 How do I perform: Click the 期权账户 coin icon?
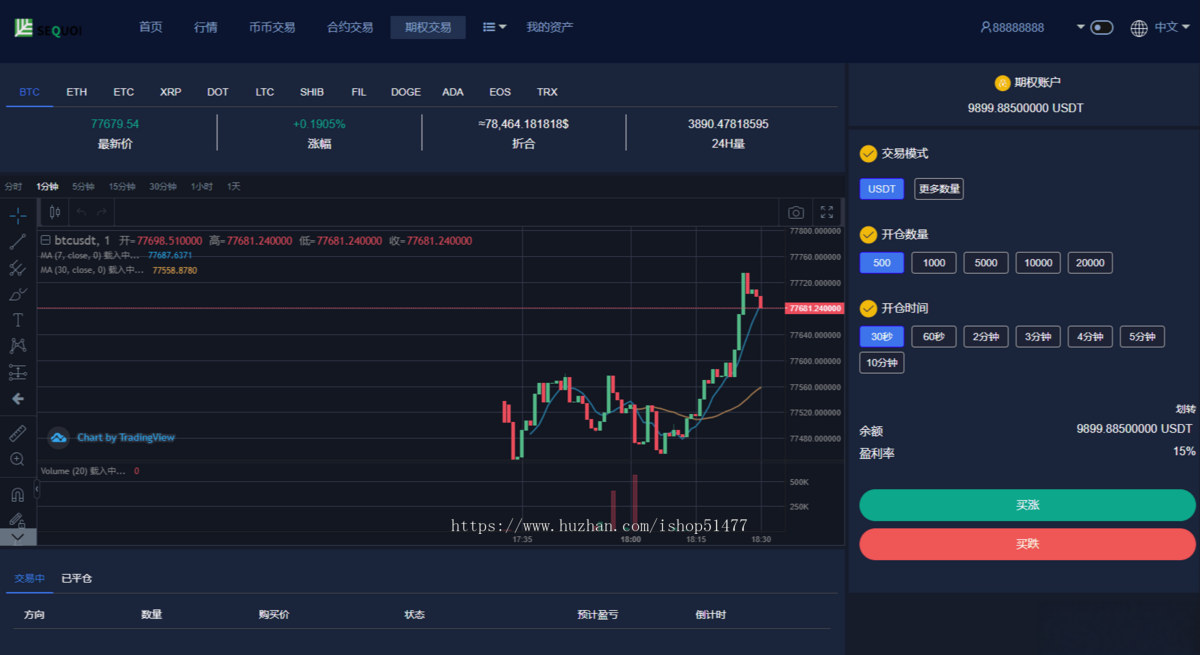click(1002, 83)
